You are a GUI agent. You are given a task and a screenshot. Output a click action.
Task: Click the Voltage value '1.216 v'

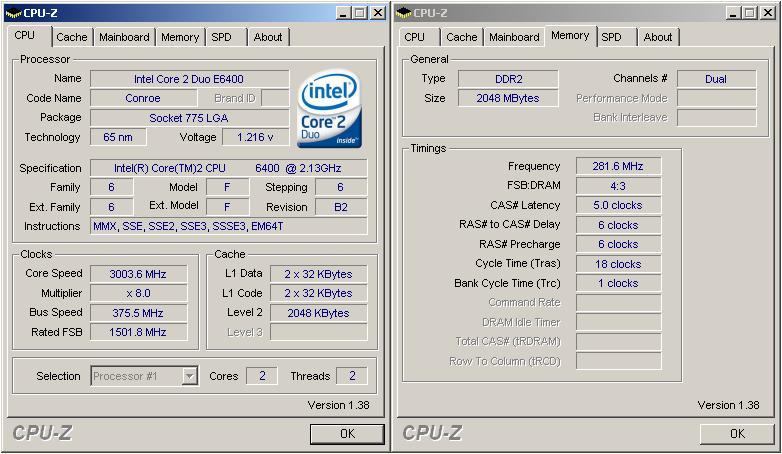point(255,137)
